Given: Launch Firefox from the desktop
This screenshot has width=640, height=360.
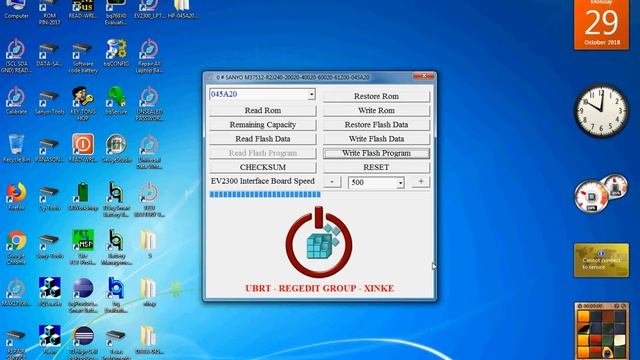Looking at the screenshot, I should pos(16,197).
